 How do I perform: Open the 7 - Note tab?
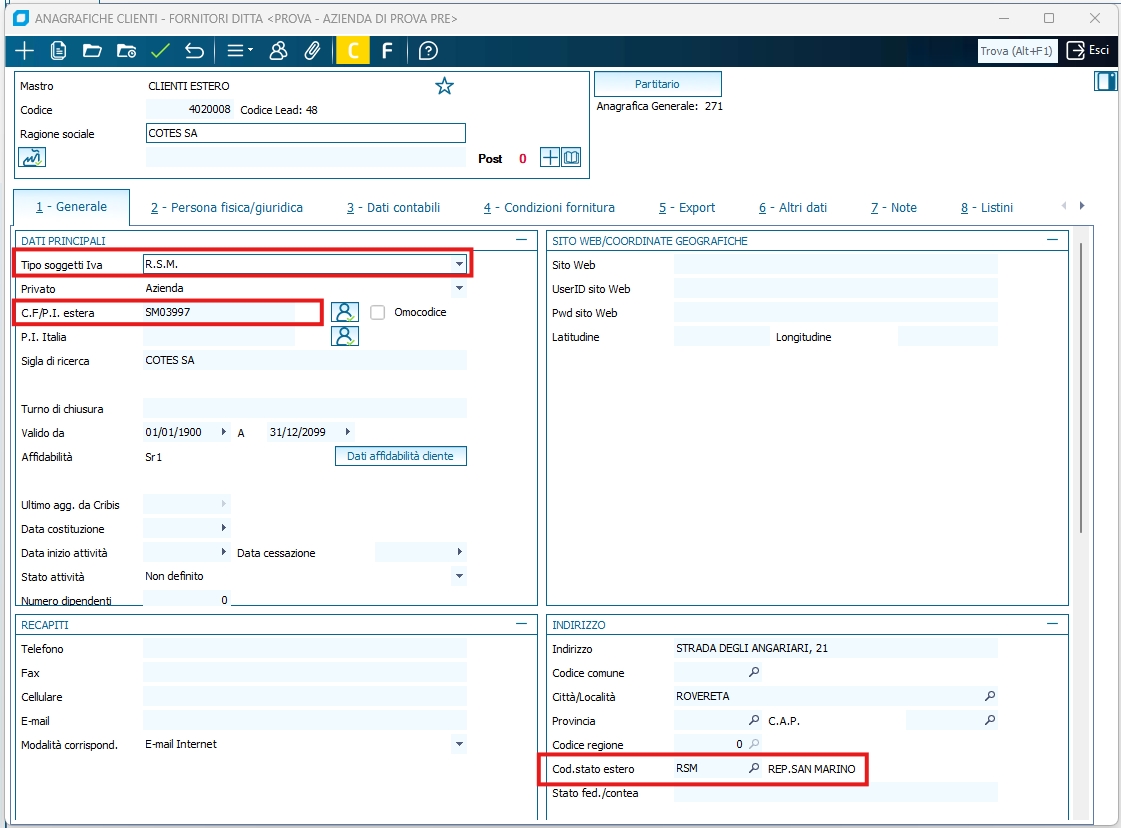pos(893,208)
